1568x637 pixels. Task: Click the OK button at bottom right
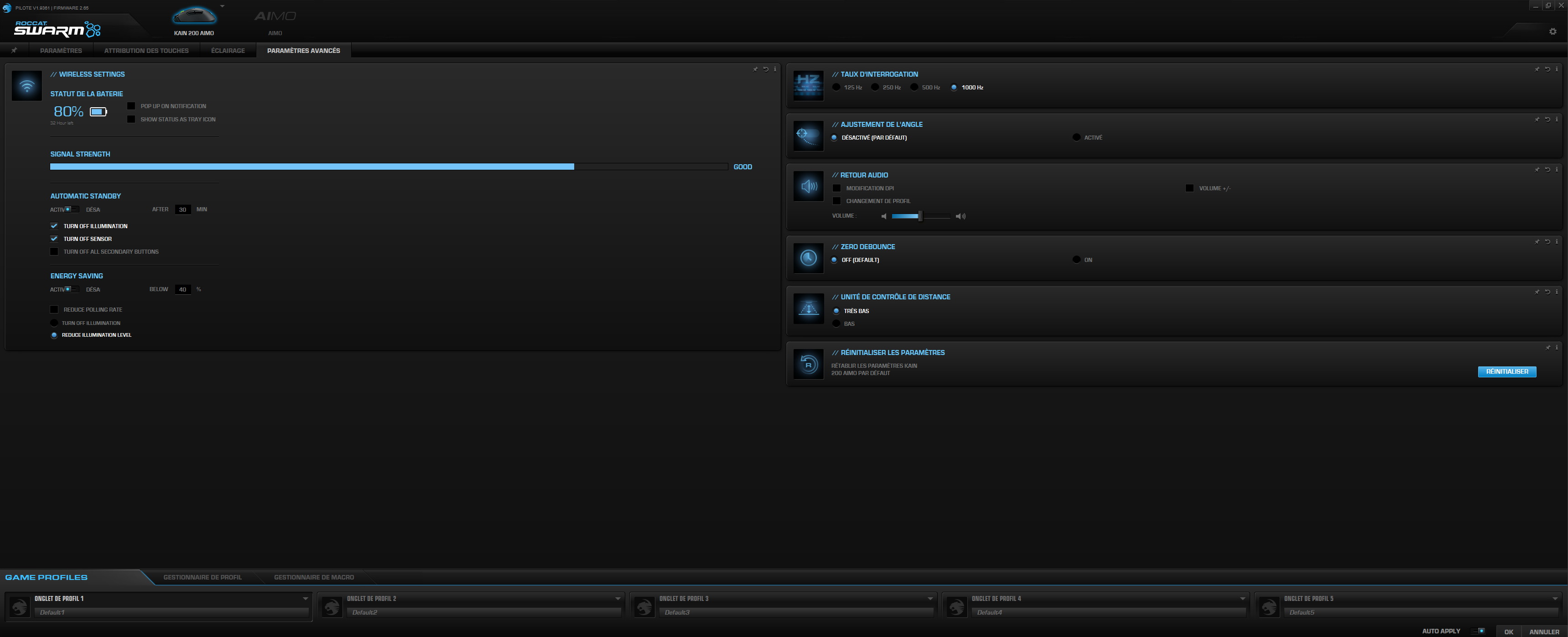pos(1509,632)
